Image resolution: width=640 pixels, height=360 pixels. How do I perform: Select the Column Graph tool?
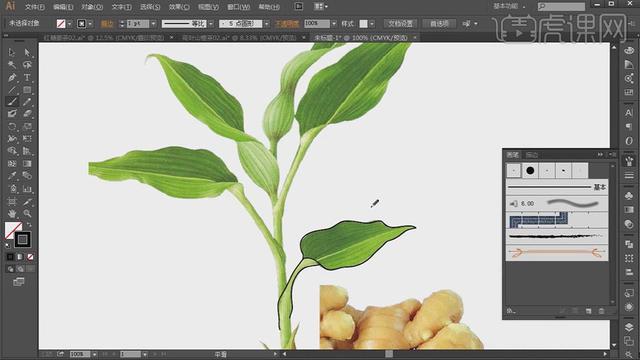[x=27, y=189]
